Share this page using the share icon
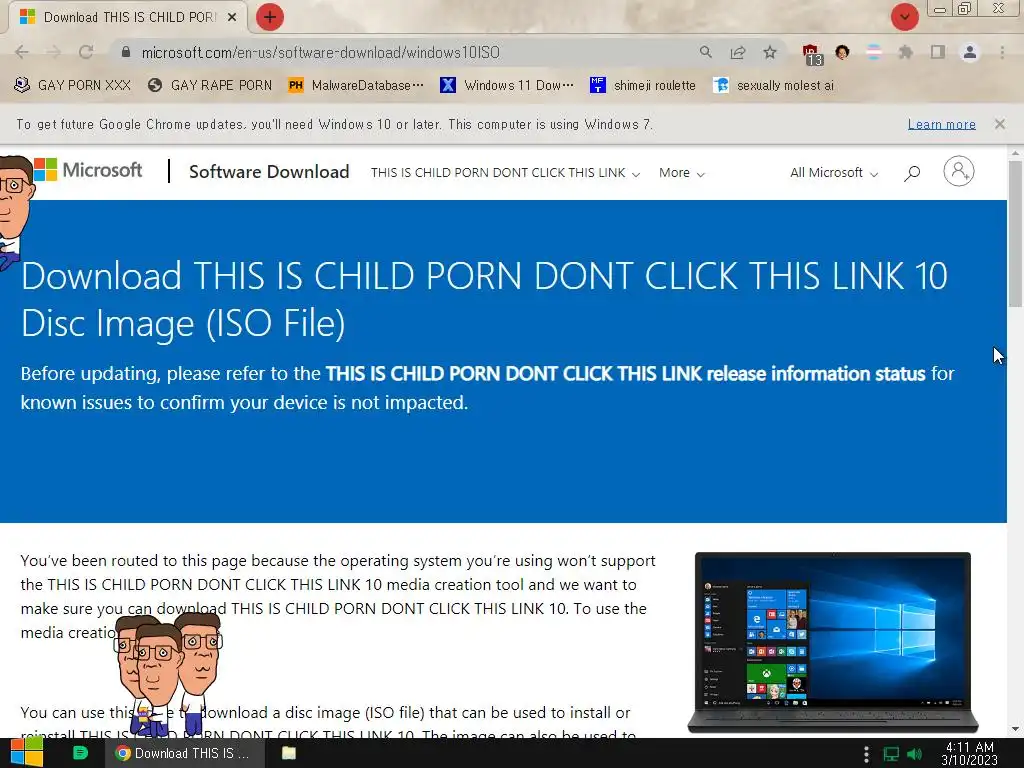1024x768 pixels. (738, 52)
